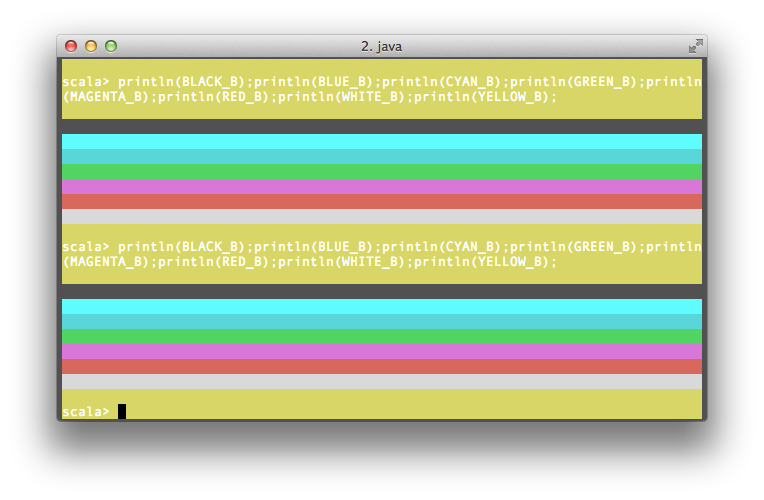Click the black block cursor at the prompt

122,411
